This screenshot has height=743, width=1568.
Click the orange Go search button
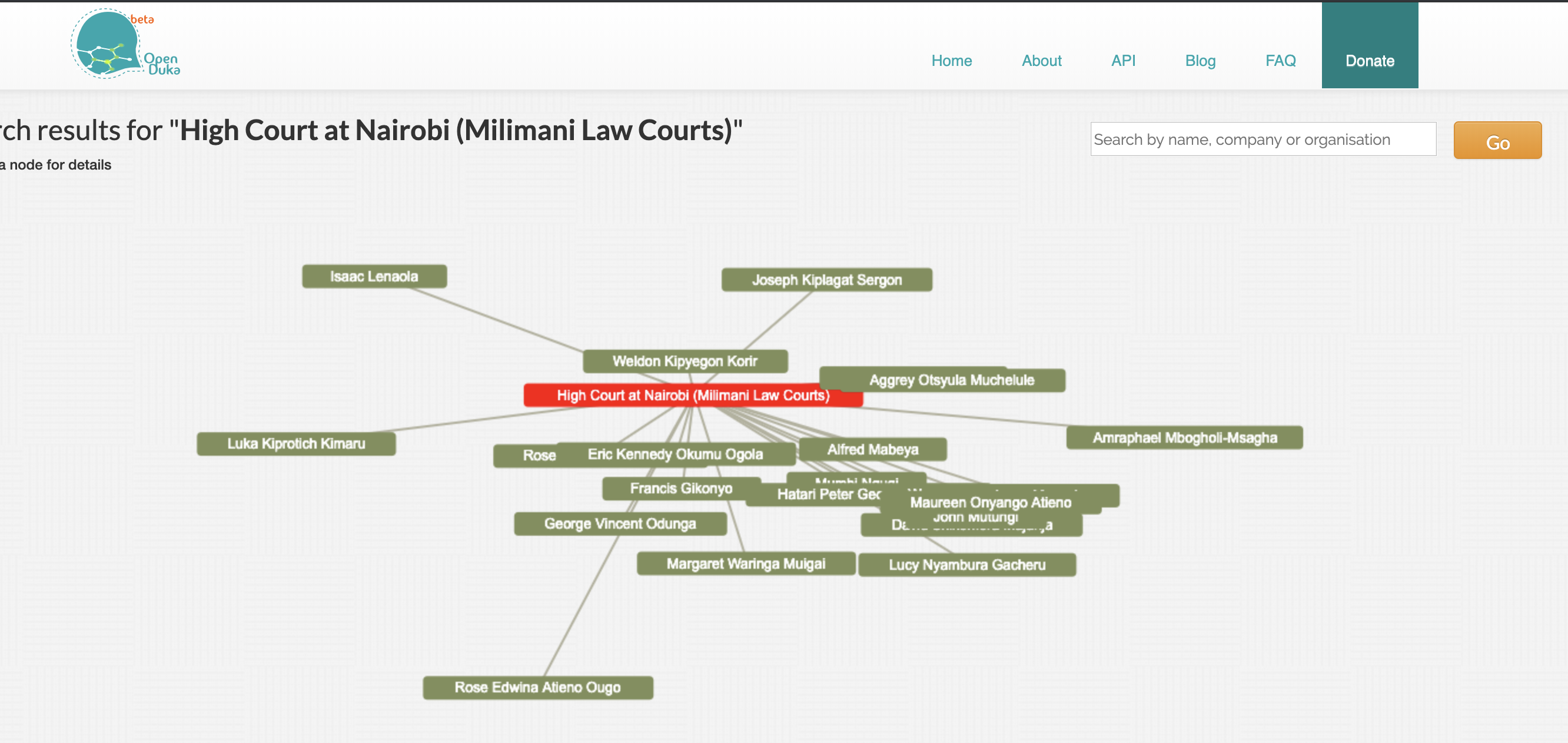point(1497,141)
